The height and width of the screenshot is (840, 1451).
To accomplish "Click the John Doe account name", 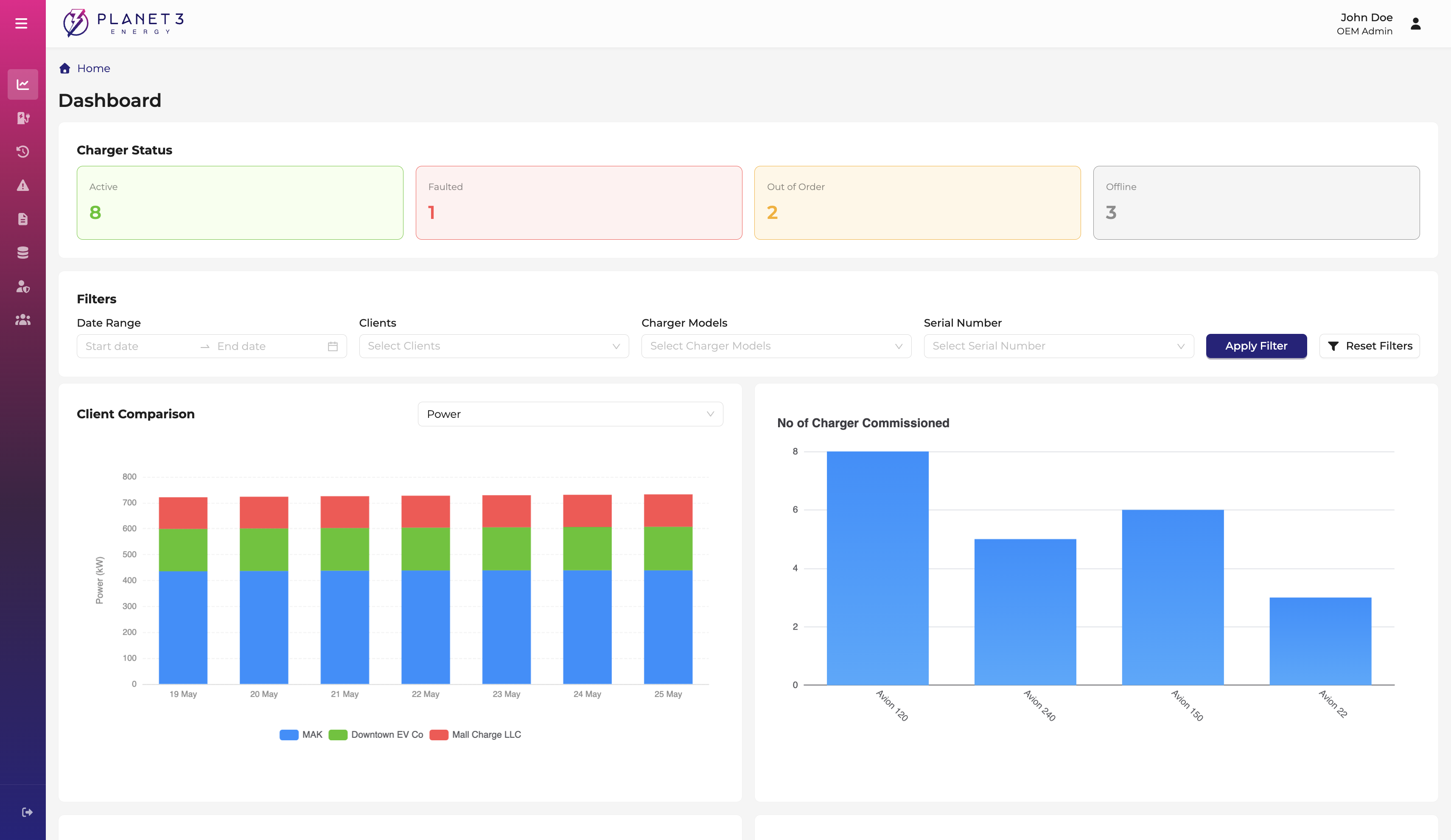I will 1366,17.
